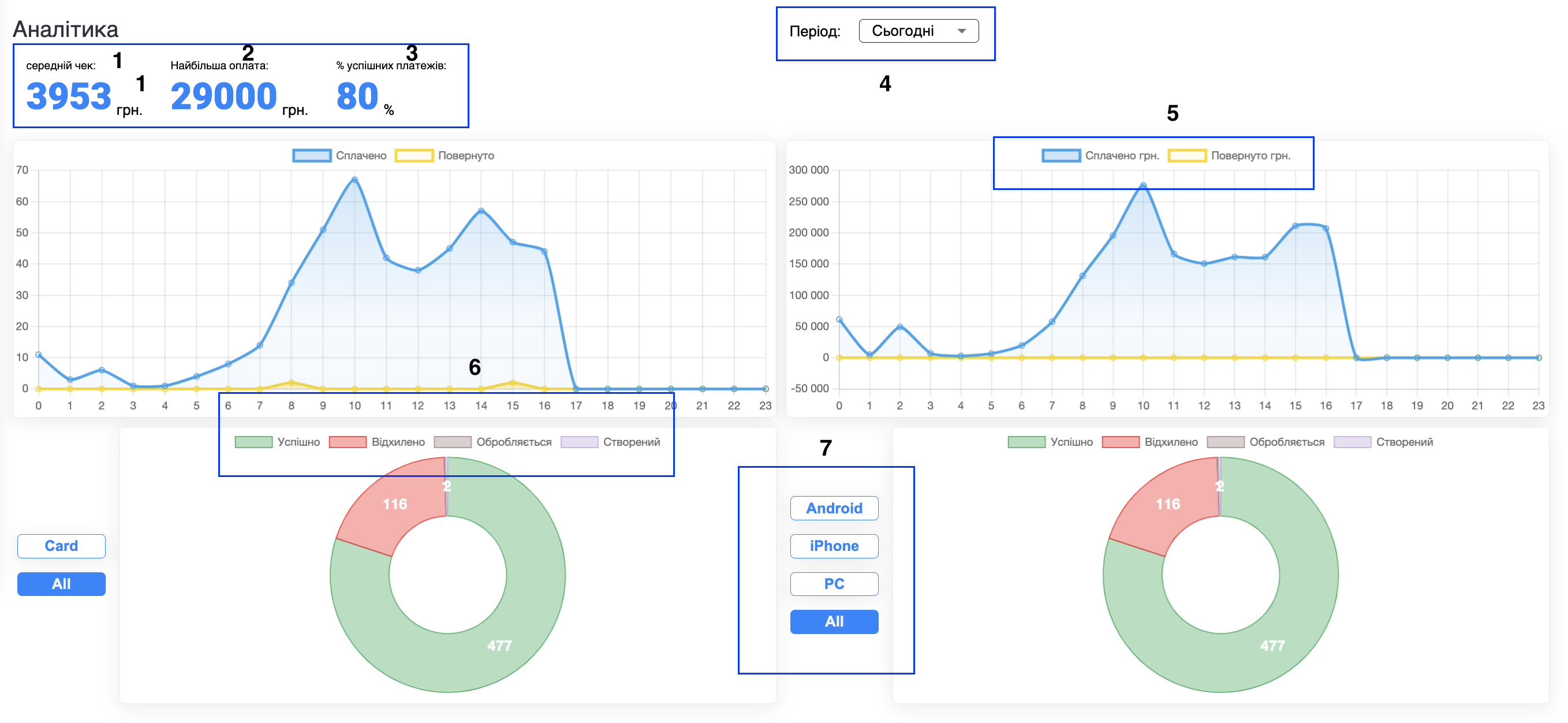Screen dimensions: 1568x723
Task: Select the Card filter button
Action: pyautogui.click(x=61, y=546)
